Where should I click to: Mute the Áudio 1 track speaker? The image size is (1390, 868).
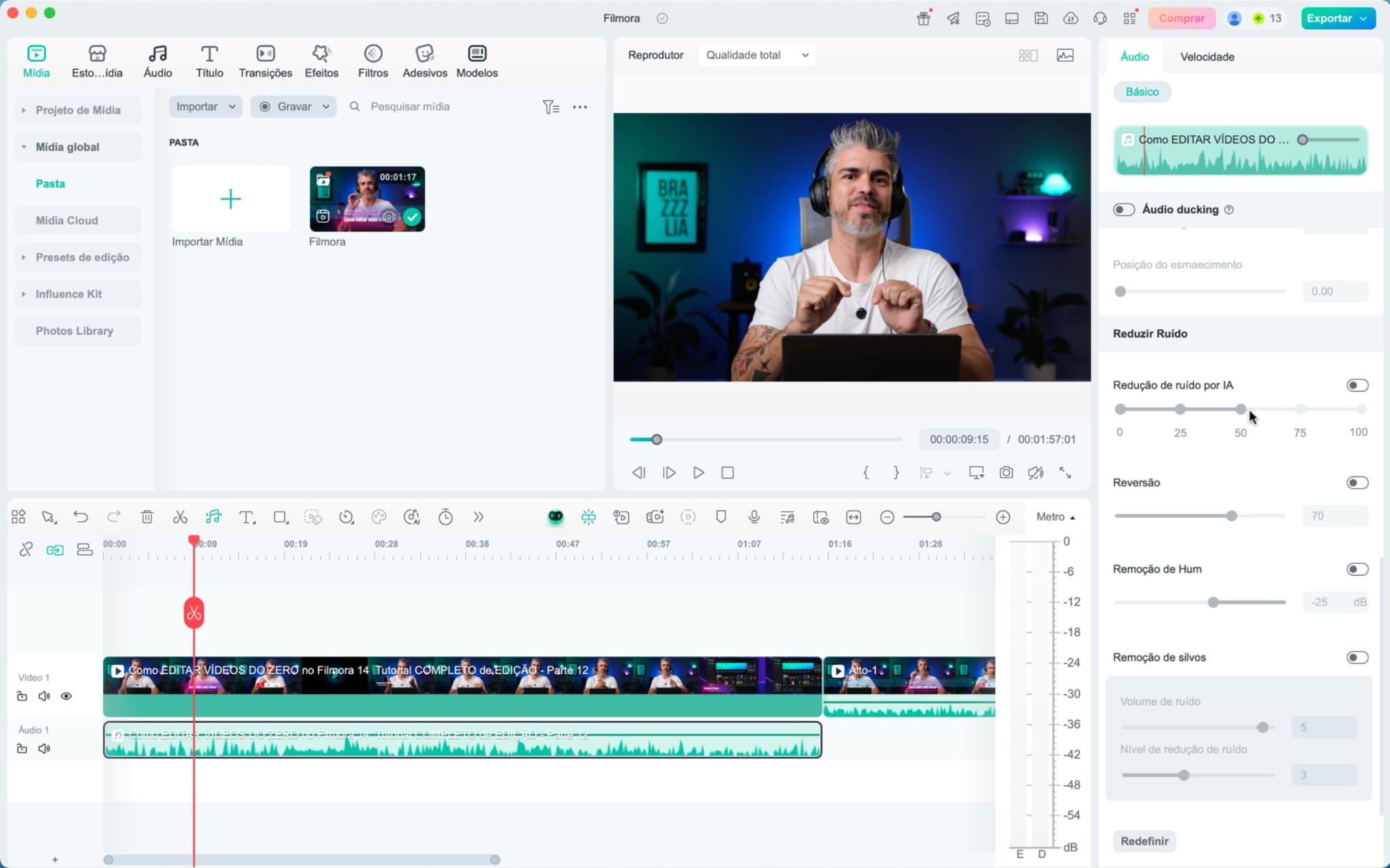click(44, 749)
